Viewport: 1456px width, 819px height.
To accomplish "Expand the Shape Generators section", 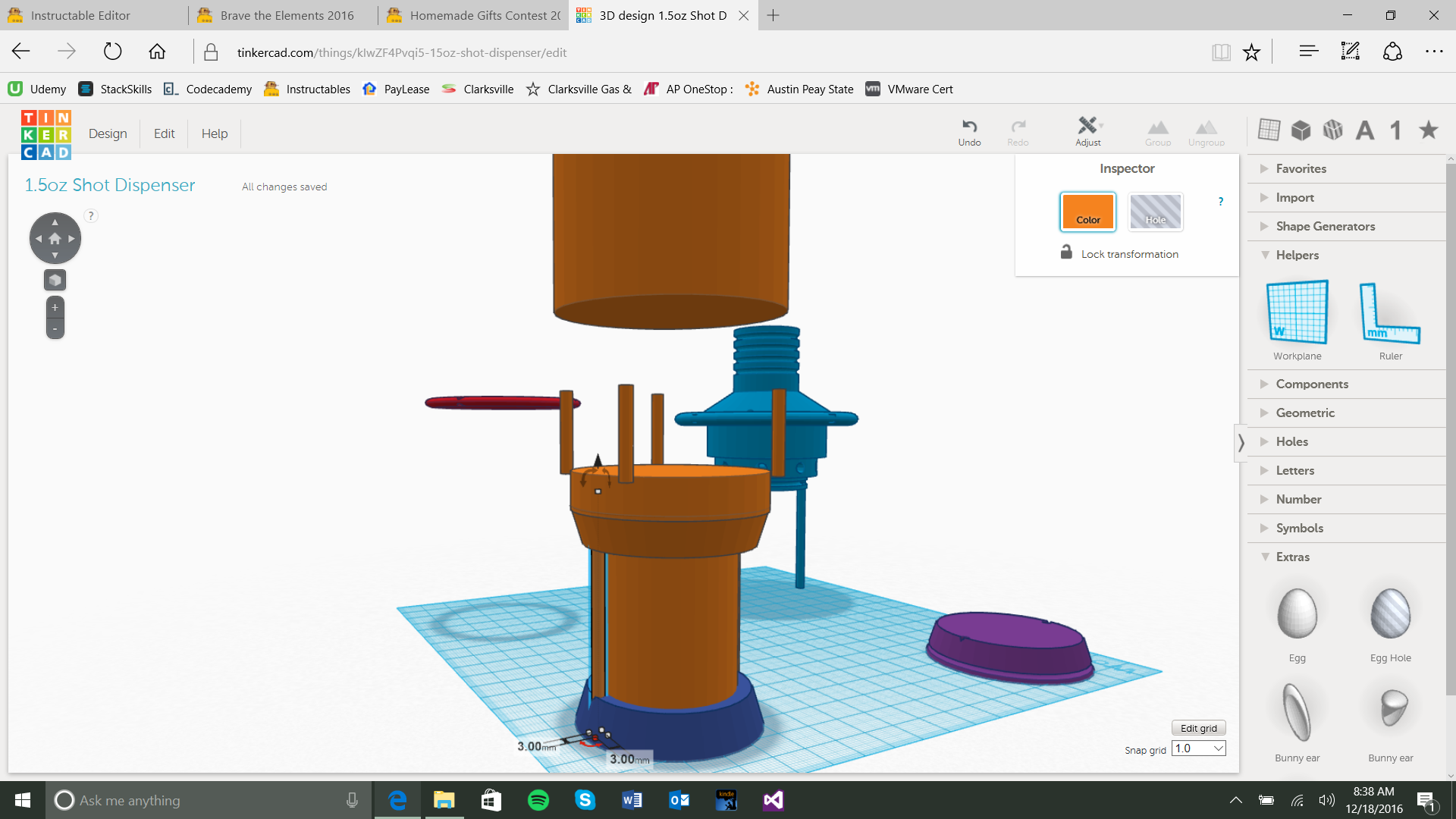I will click(1325, 226).
